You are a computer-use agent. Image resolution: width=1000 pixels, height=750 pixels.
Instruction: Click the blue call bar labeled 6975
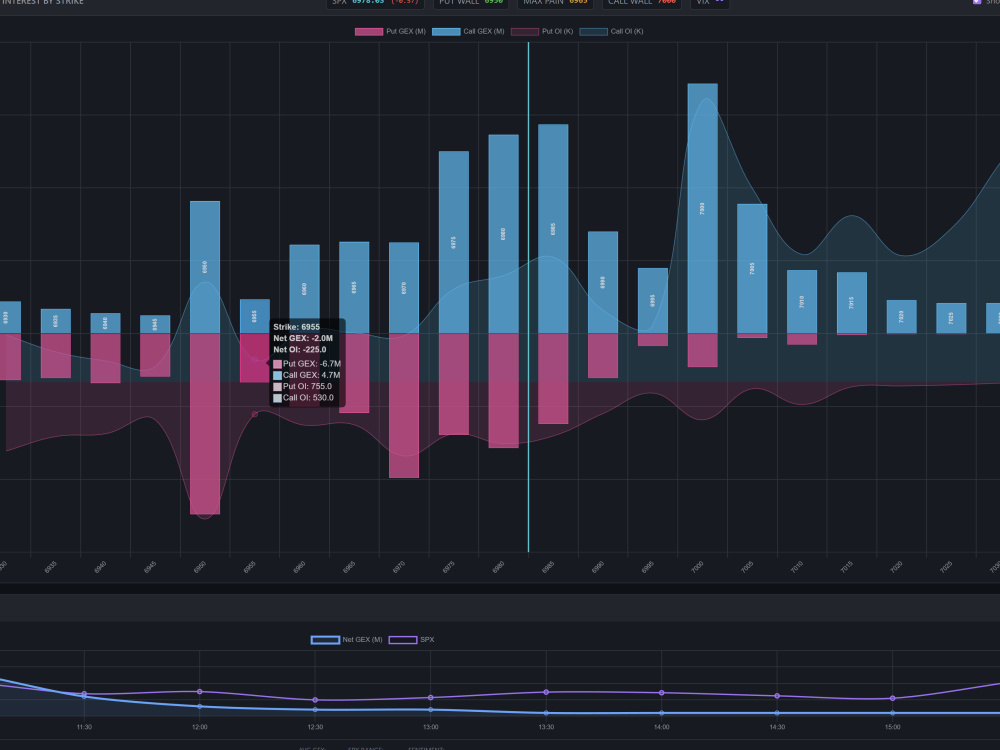(x=453, y=242)
